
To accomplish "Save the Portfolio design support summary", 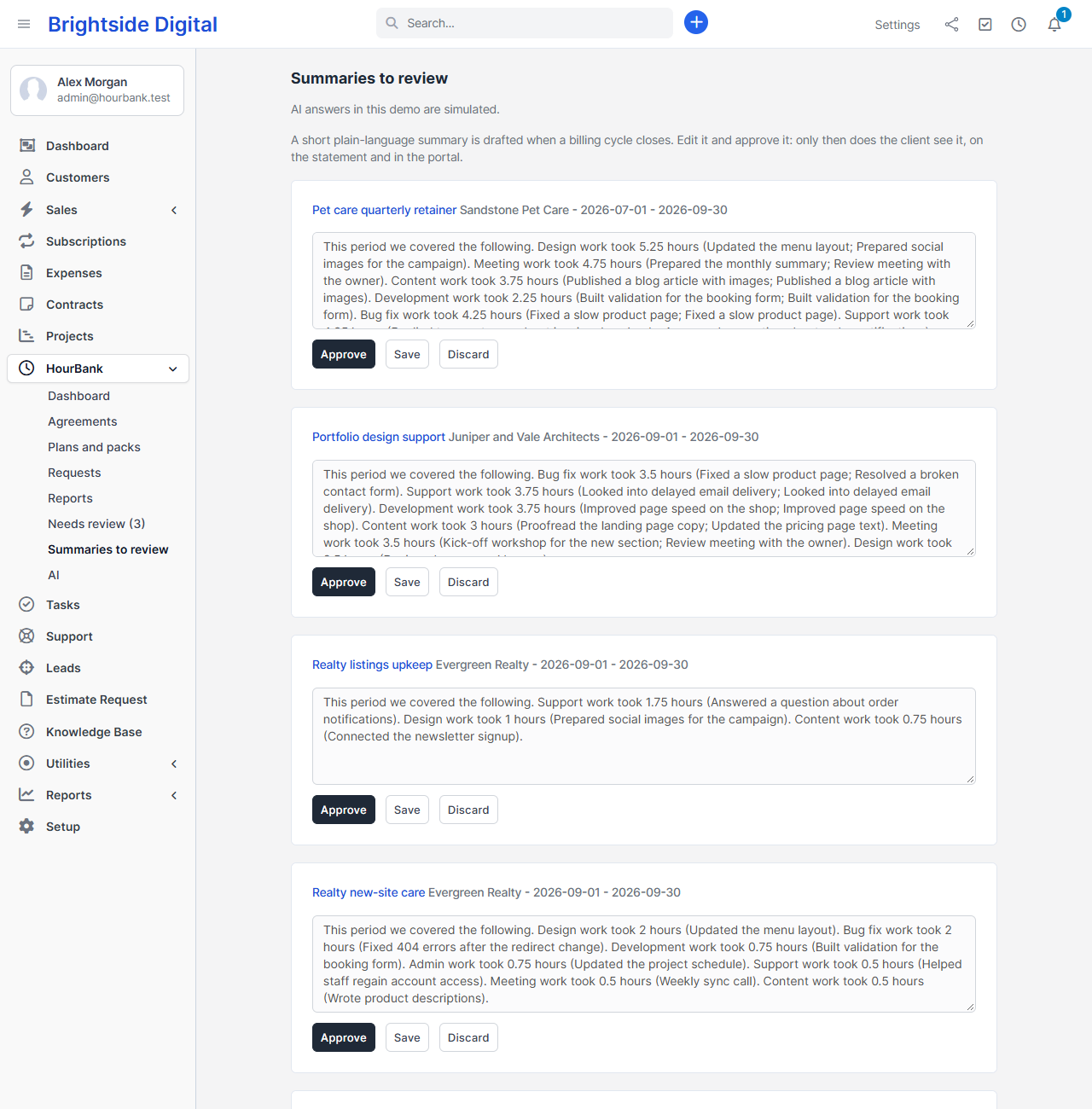I will [407, 582].
